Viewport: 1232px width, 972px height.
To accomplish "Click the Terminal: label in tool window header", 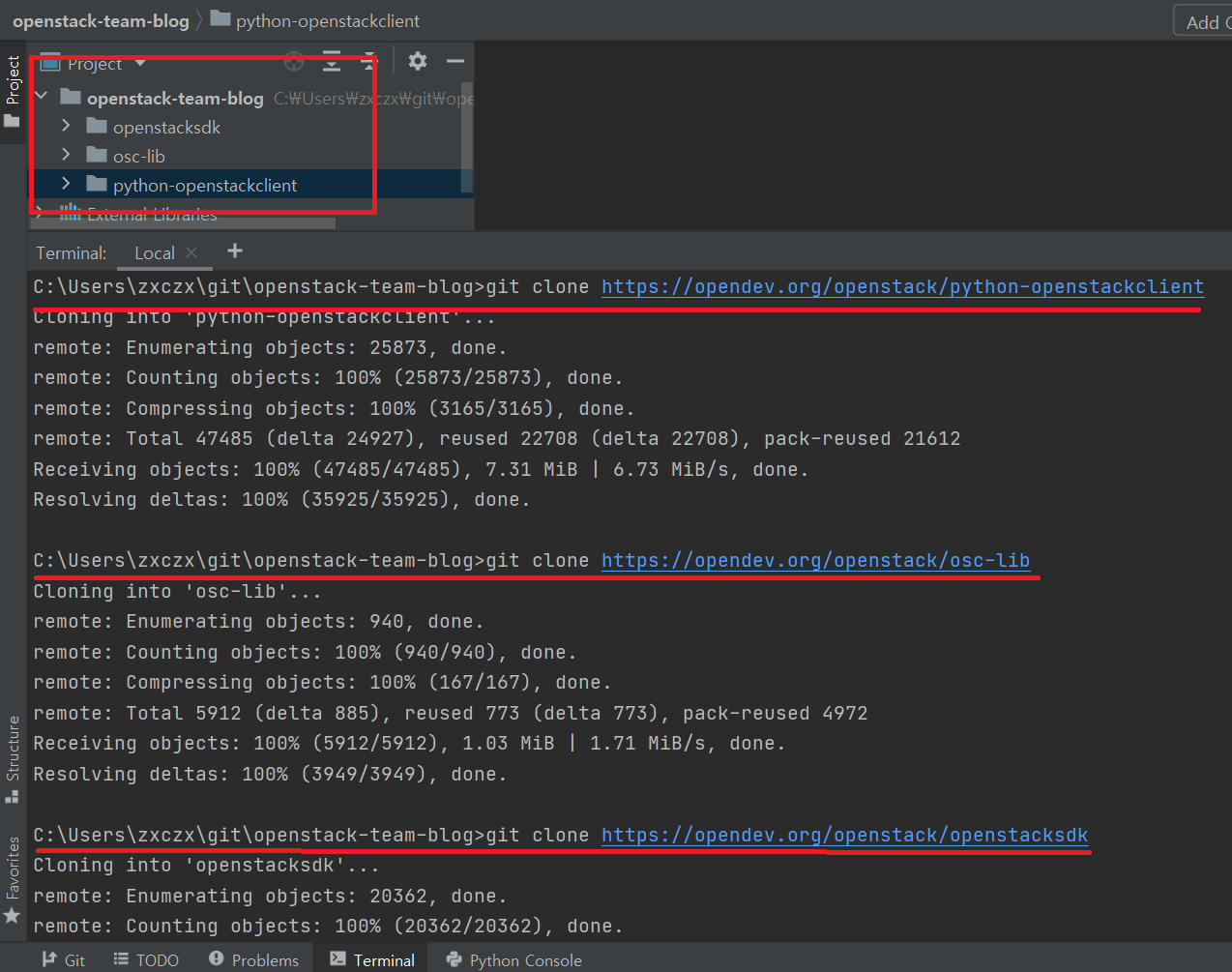I will (x=72, y=253).
